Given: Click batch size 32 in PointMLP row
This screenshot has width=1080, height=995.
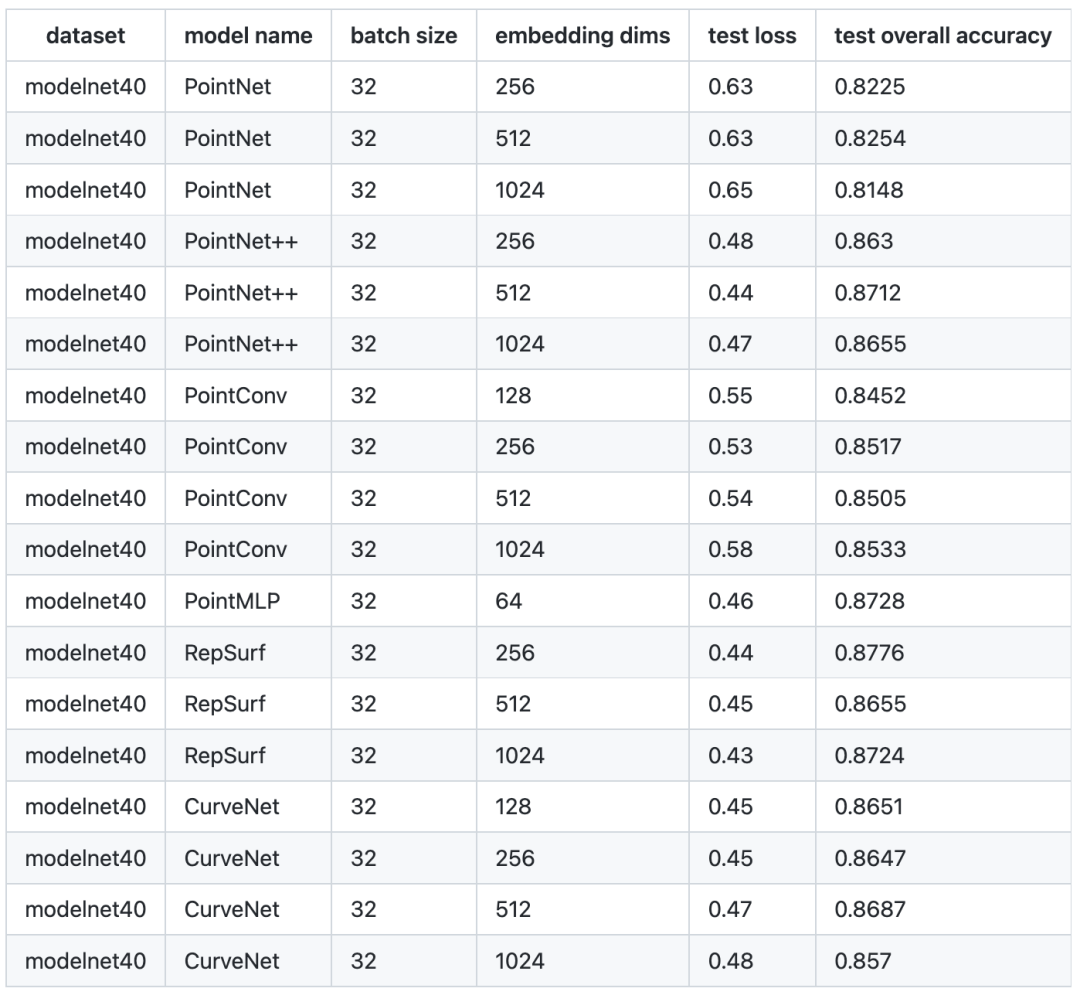Looking at the screenshot, I should [x=364, y=600].
